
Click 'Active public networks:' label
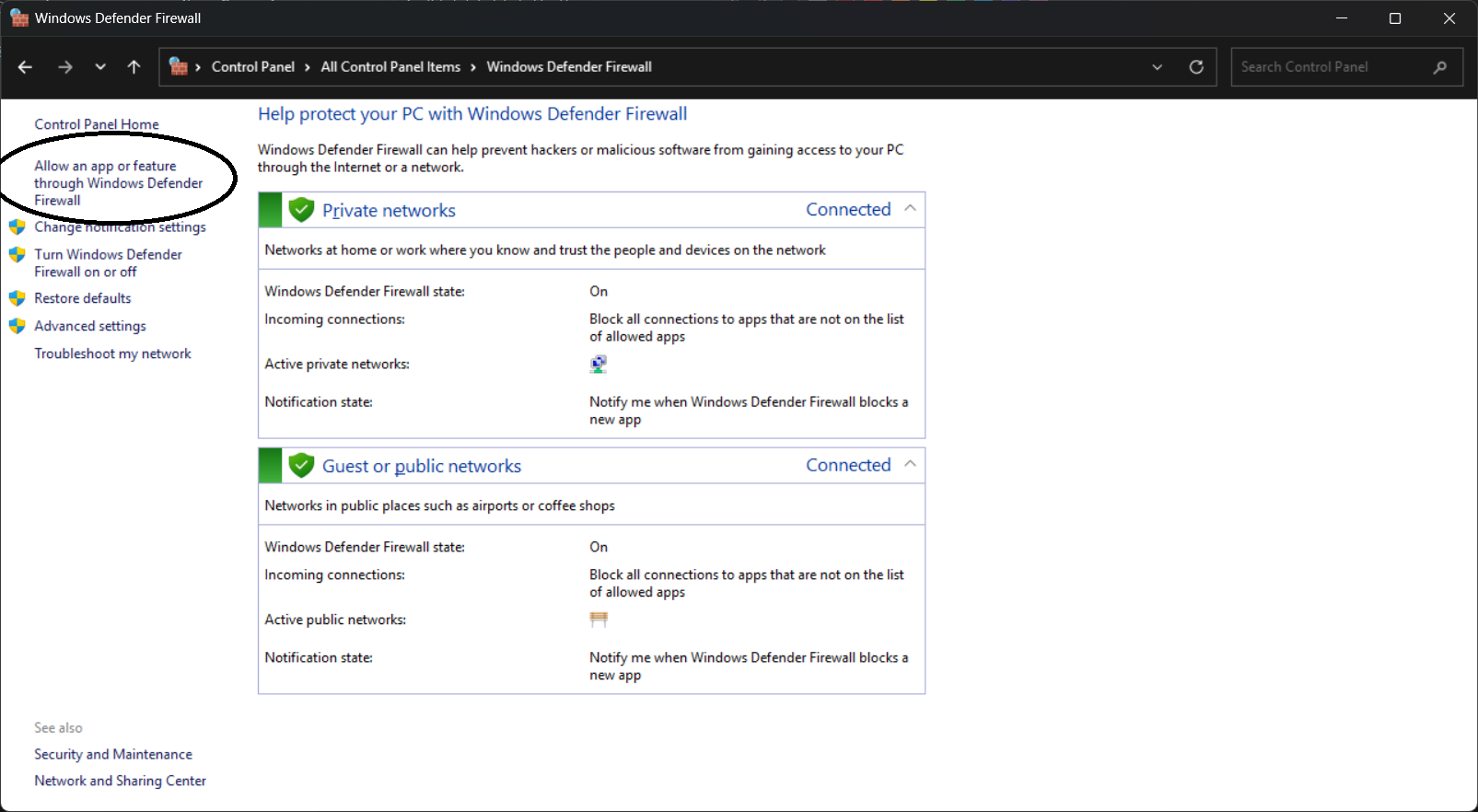[335, 621]
